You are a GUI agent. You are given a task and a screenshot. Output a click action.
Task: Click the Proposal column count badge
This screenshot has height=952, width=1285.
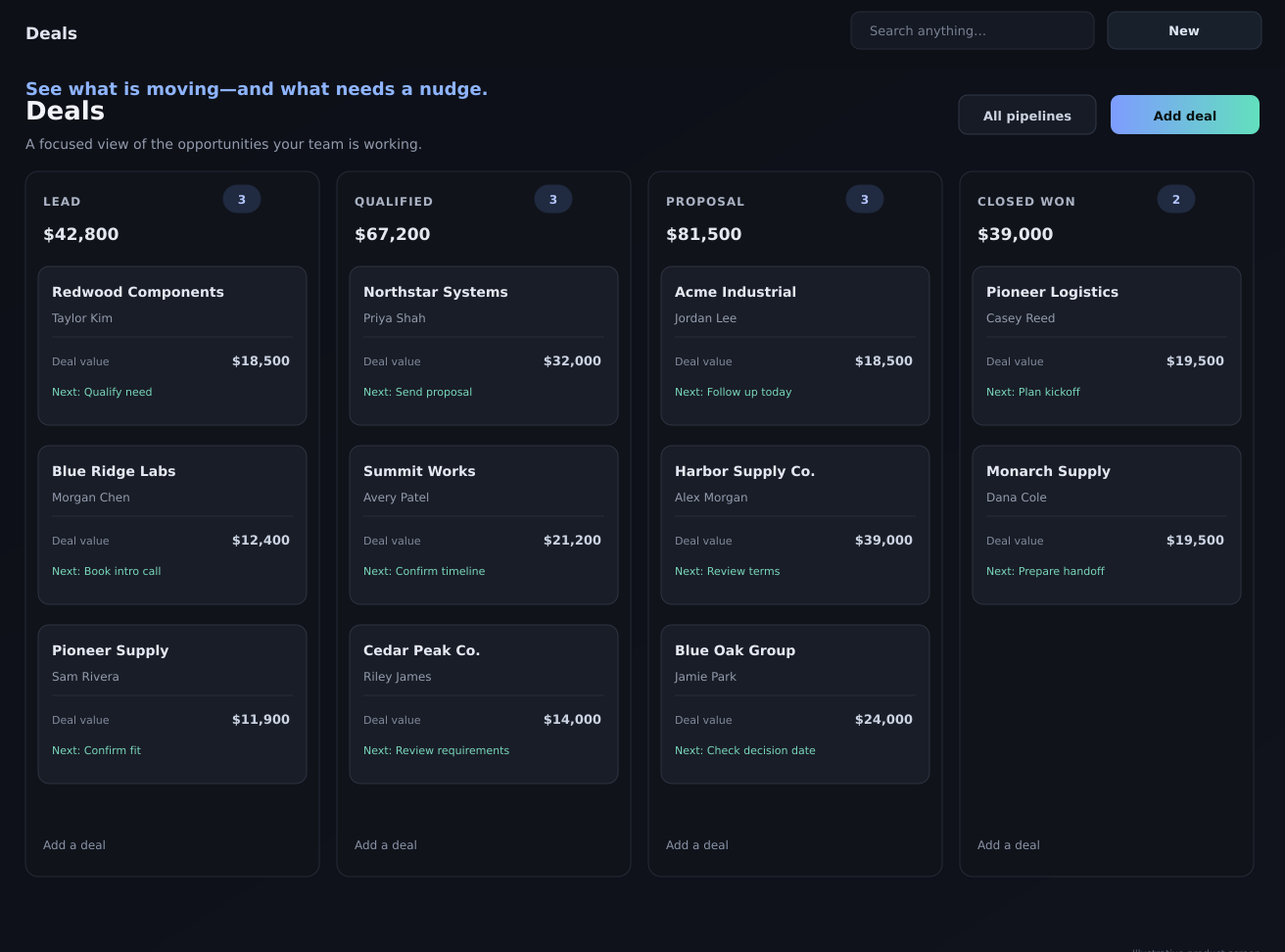865,200
